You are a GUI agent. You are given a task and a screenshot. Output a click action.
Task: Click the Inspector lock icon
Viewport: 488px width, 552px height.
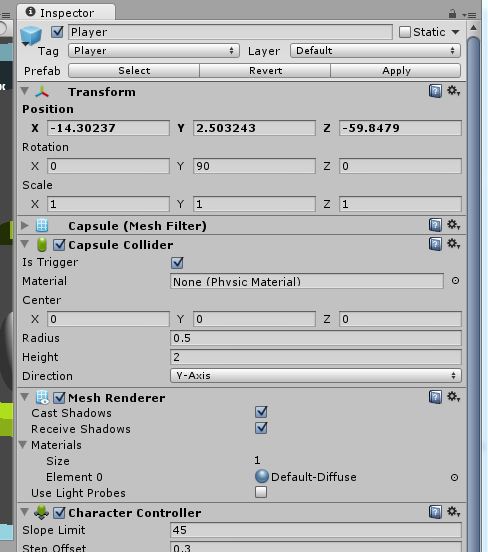pyautogui.click(x=452, y=14)
